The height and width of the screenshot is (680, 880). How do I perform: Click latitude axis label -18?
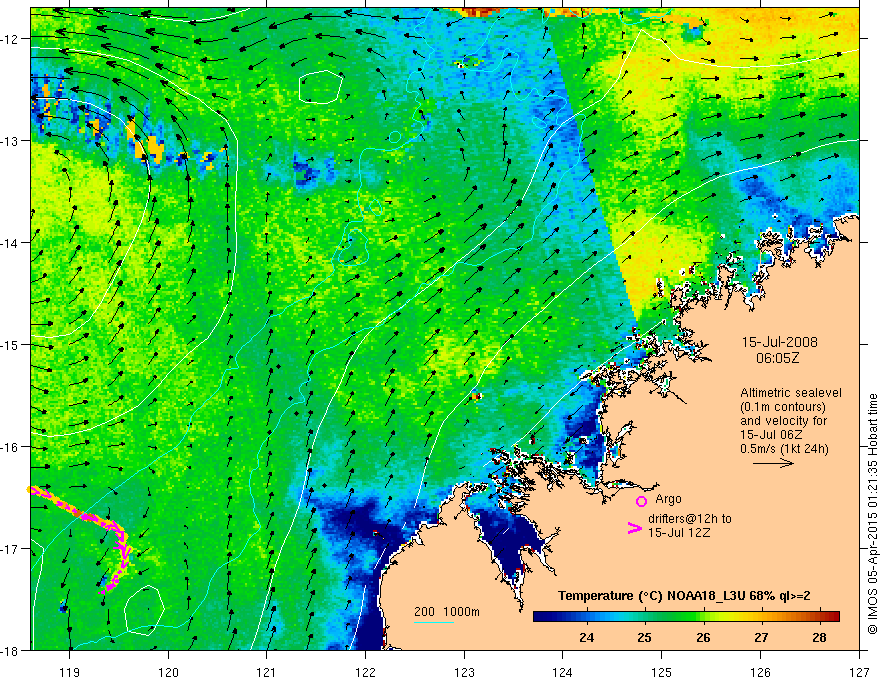12,650
